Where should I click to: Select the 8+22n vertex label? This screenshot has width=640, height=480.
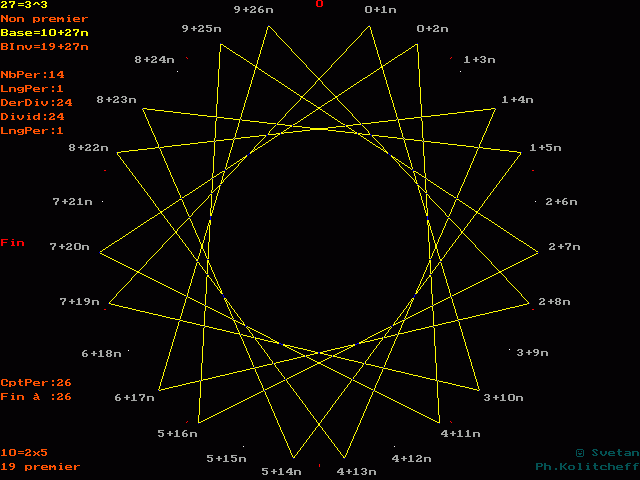[88, 148]
